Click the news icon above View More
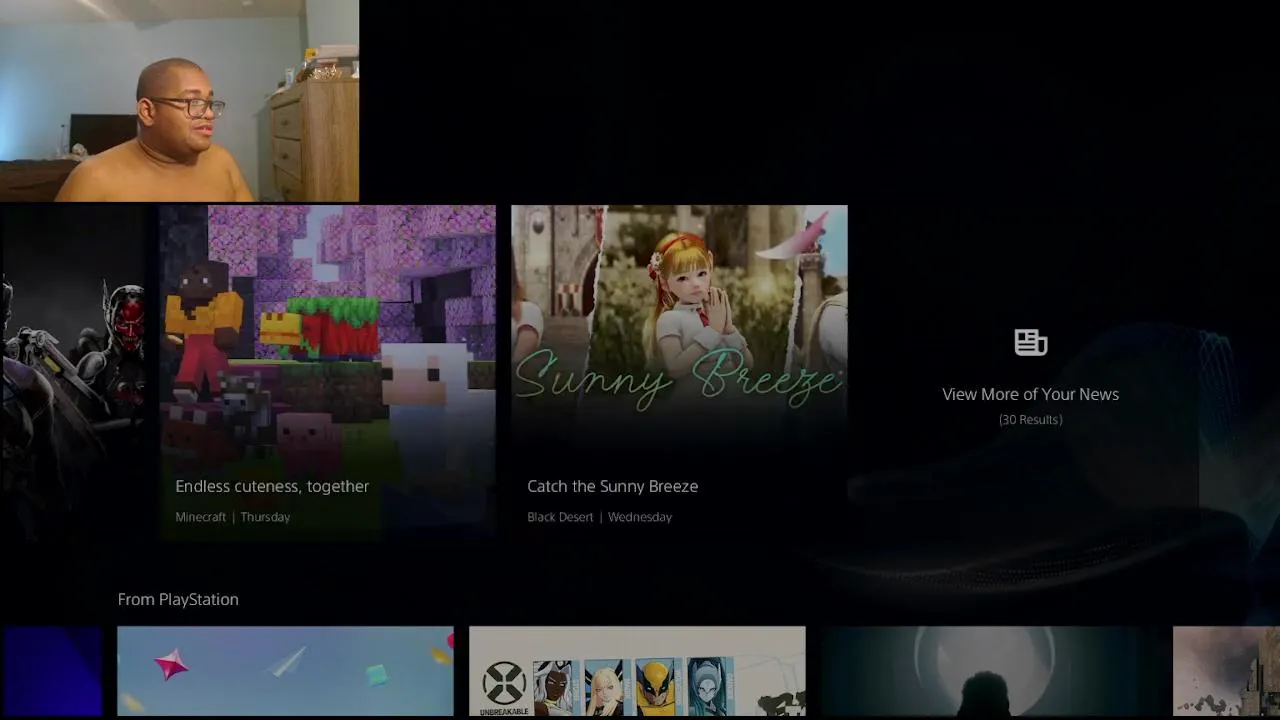Image resolution: width=1280 pixels, height=720 pixels. pyautogui.click(x=1030, y=343)
